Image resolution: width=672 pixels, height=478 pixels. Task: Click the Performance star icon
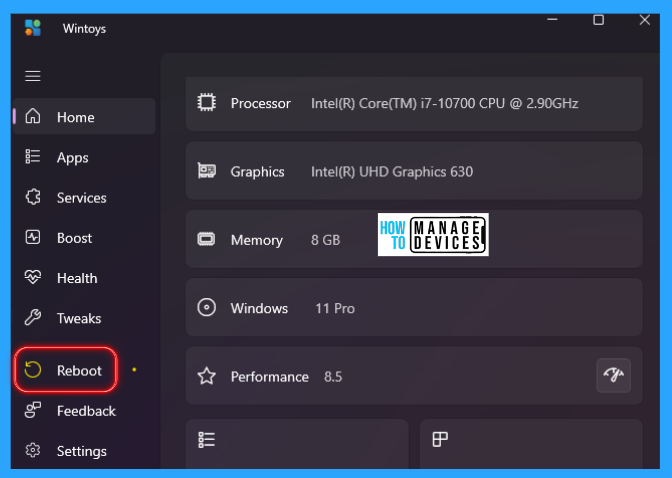207,376
